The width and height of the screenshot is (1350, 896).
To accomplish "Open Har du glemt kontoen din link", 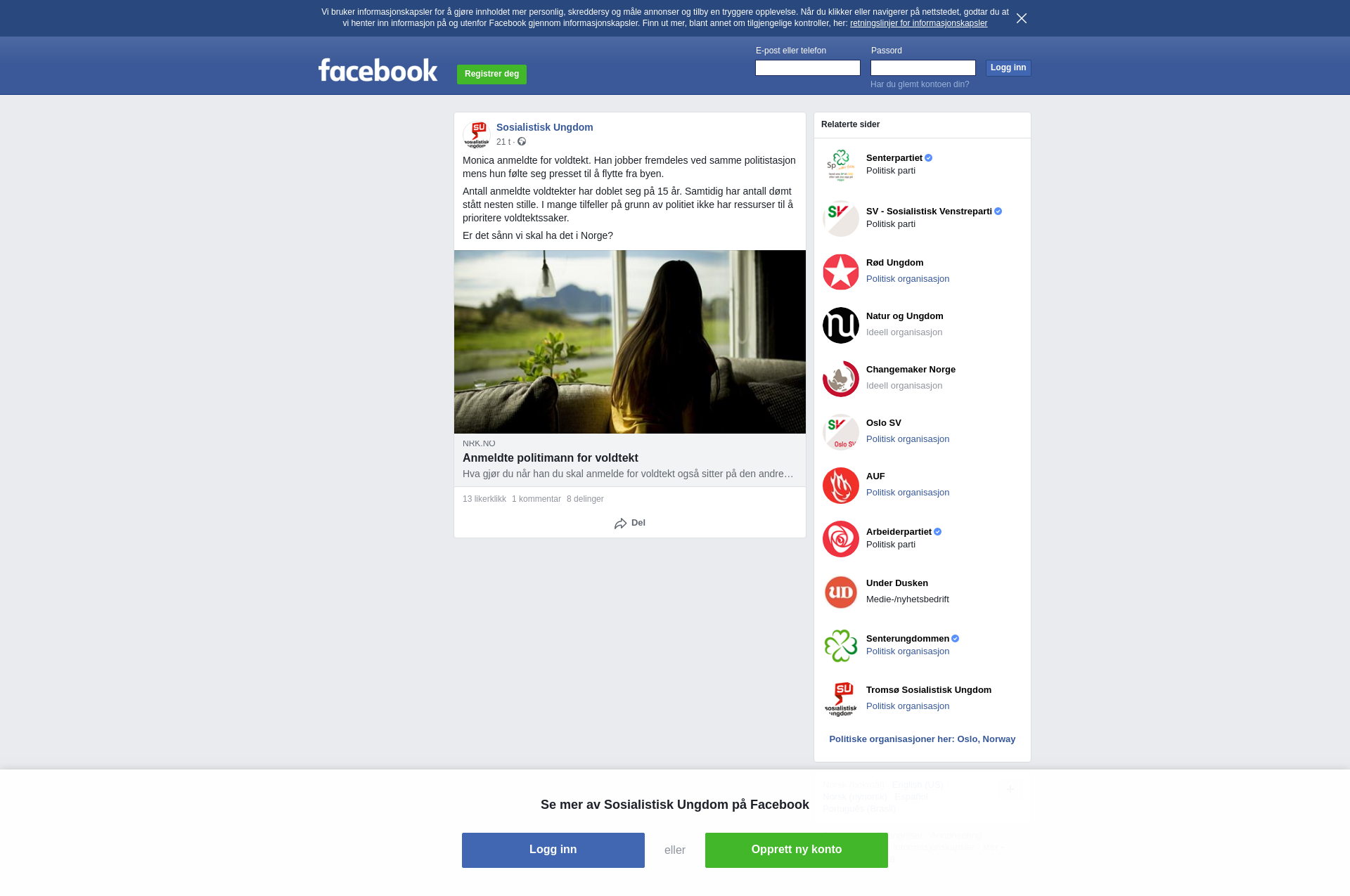I will (920, 84).
